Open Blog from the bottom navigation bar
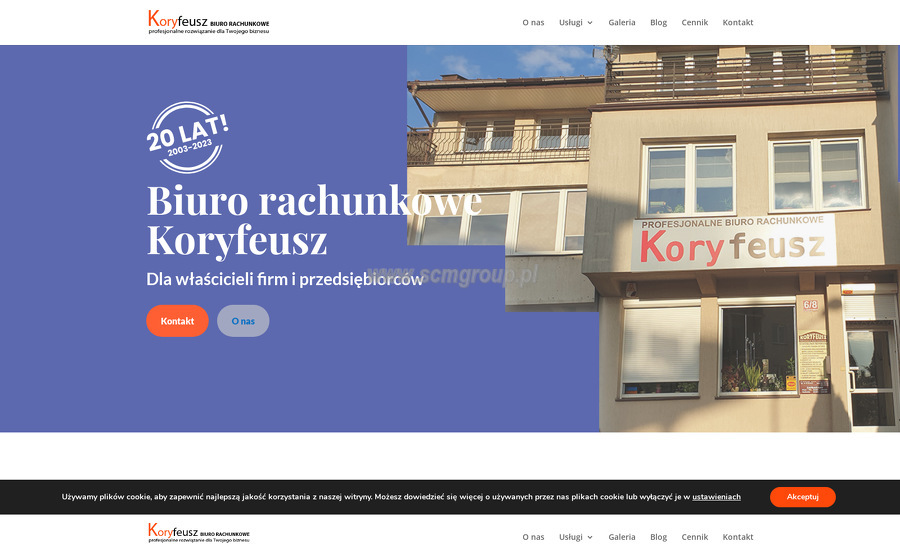The width and height of the screenshot is (900, 550). click(658, 537)
